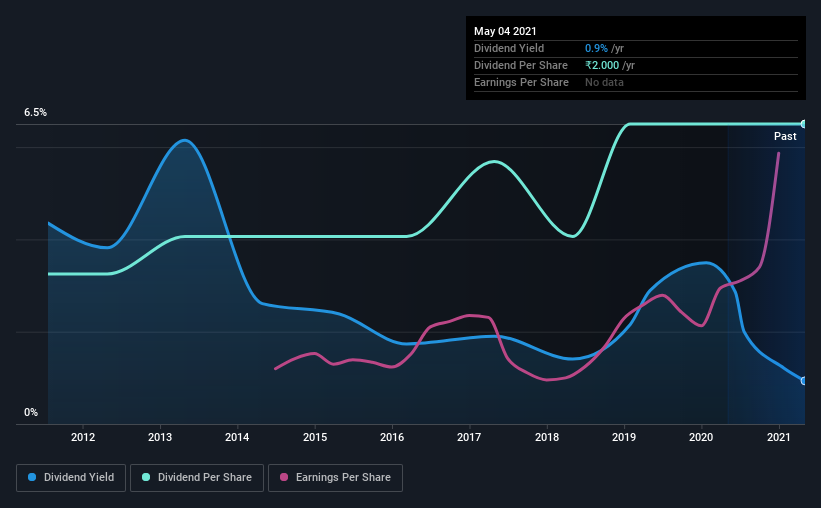Image resolution: width=821 pixels, height=508 pixels.
Task: Click the blue endpoint marker at the chart's bottom right
Action: [803, 380]
